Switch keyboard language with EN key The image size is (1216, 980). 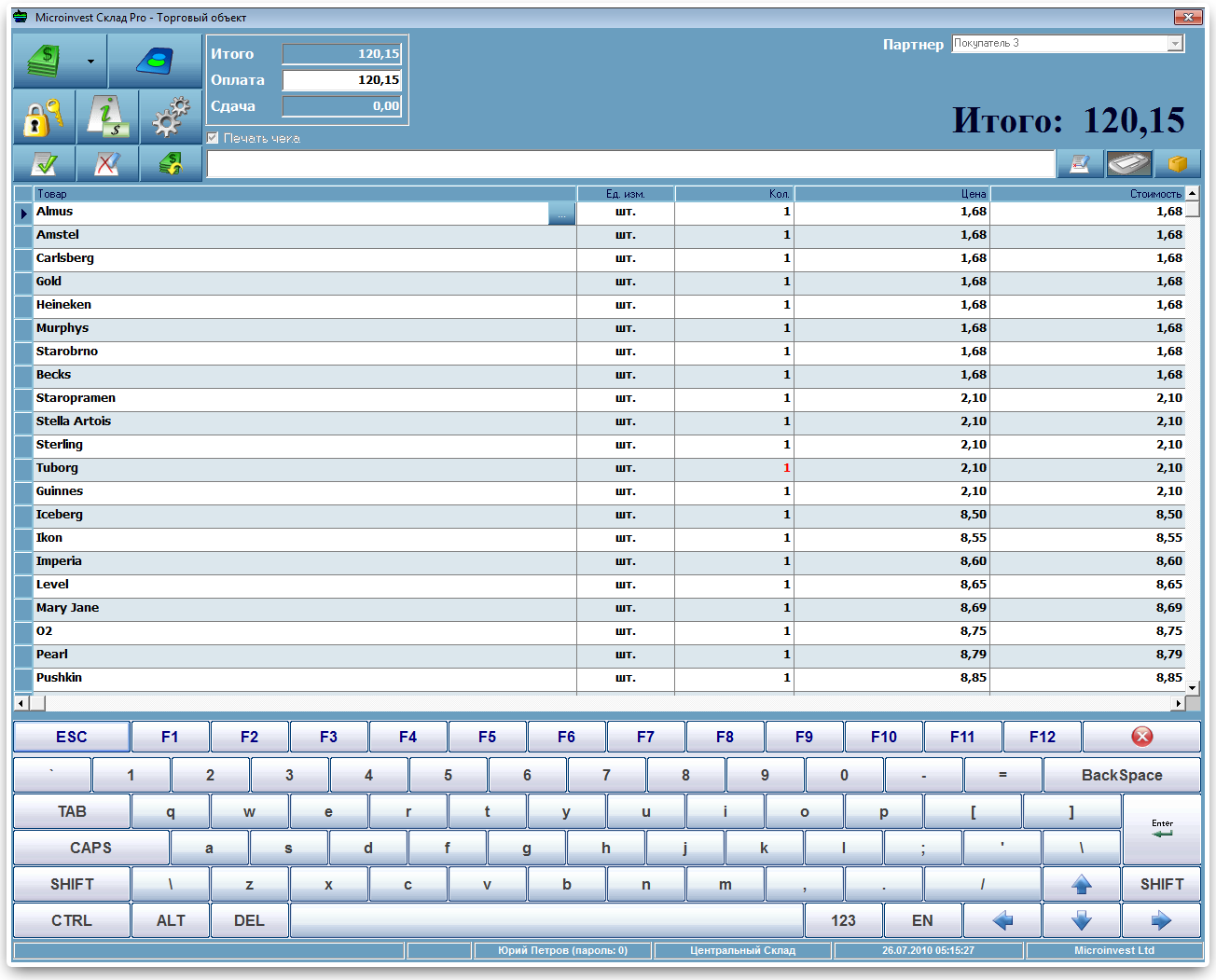pyautogui.click(x=922, y=920)
